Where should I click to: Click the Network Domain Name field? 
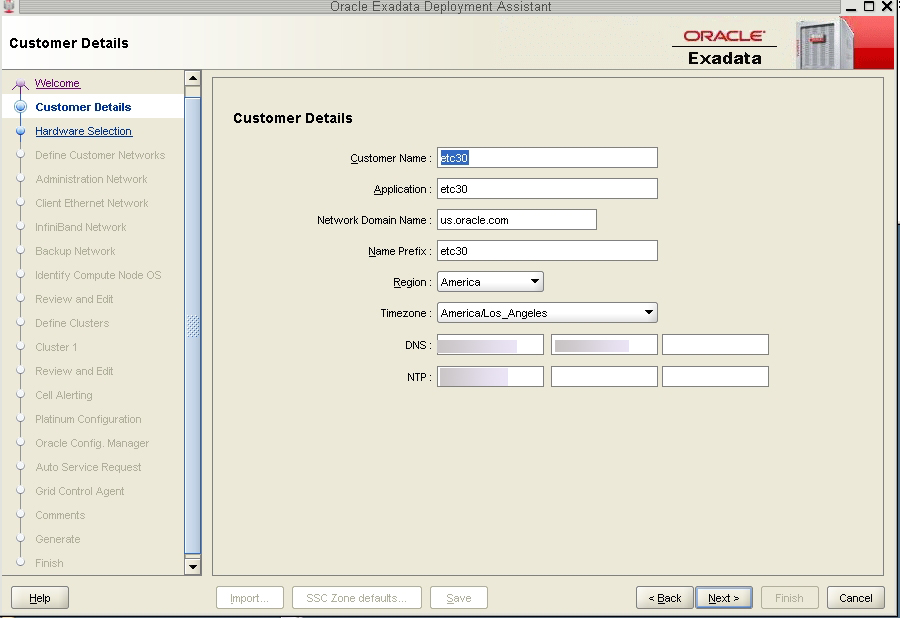pos(516,219)
